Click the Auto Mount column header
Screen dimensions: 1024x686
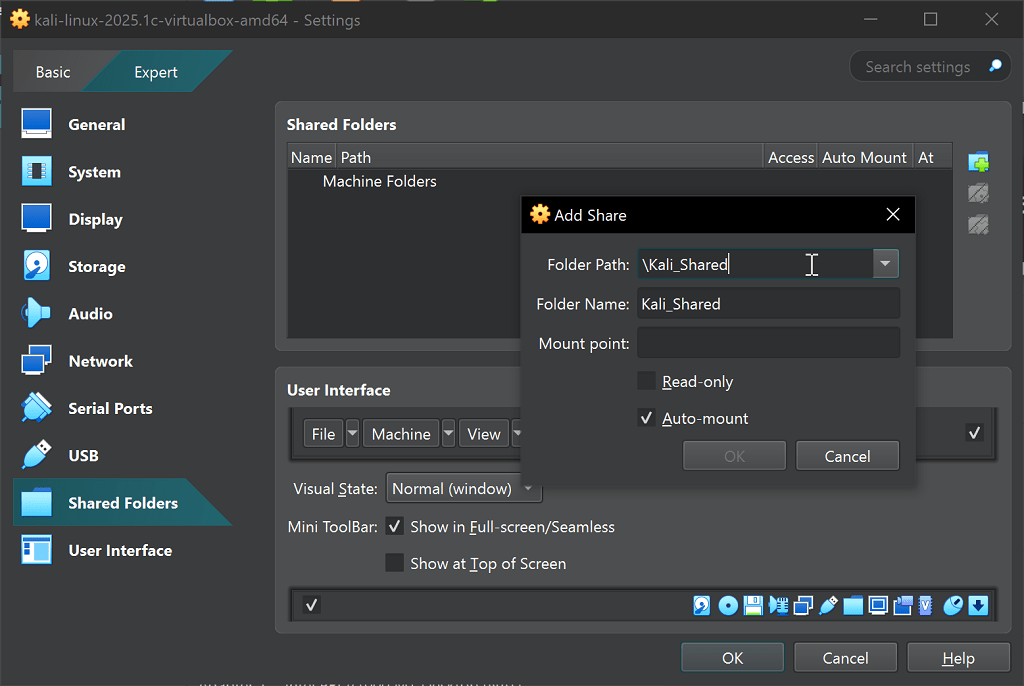click(x=864, y=157)
